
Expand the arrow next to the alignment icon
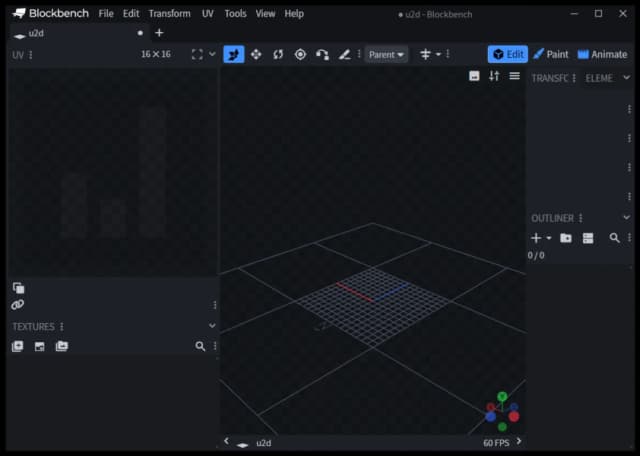pos(438,54)
